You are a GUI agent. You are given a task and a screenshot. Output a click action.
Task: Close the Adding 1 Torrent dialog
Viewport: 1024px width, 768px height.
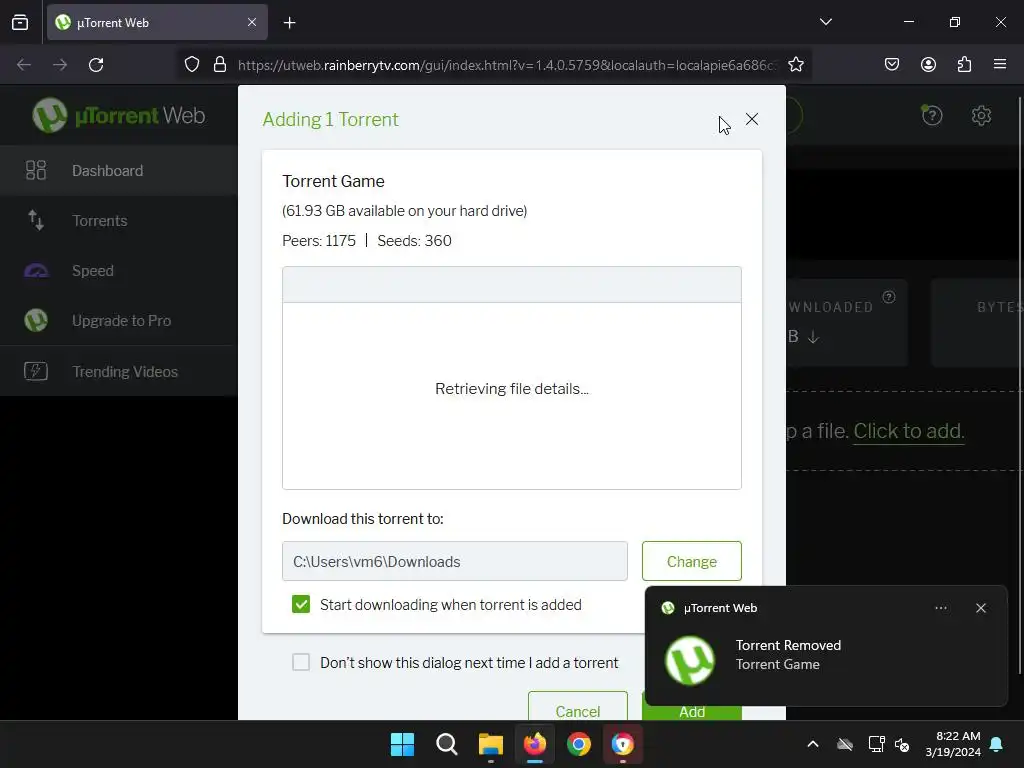(752, 119)
